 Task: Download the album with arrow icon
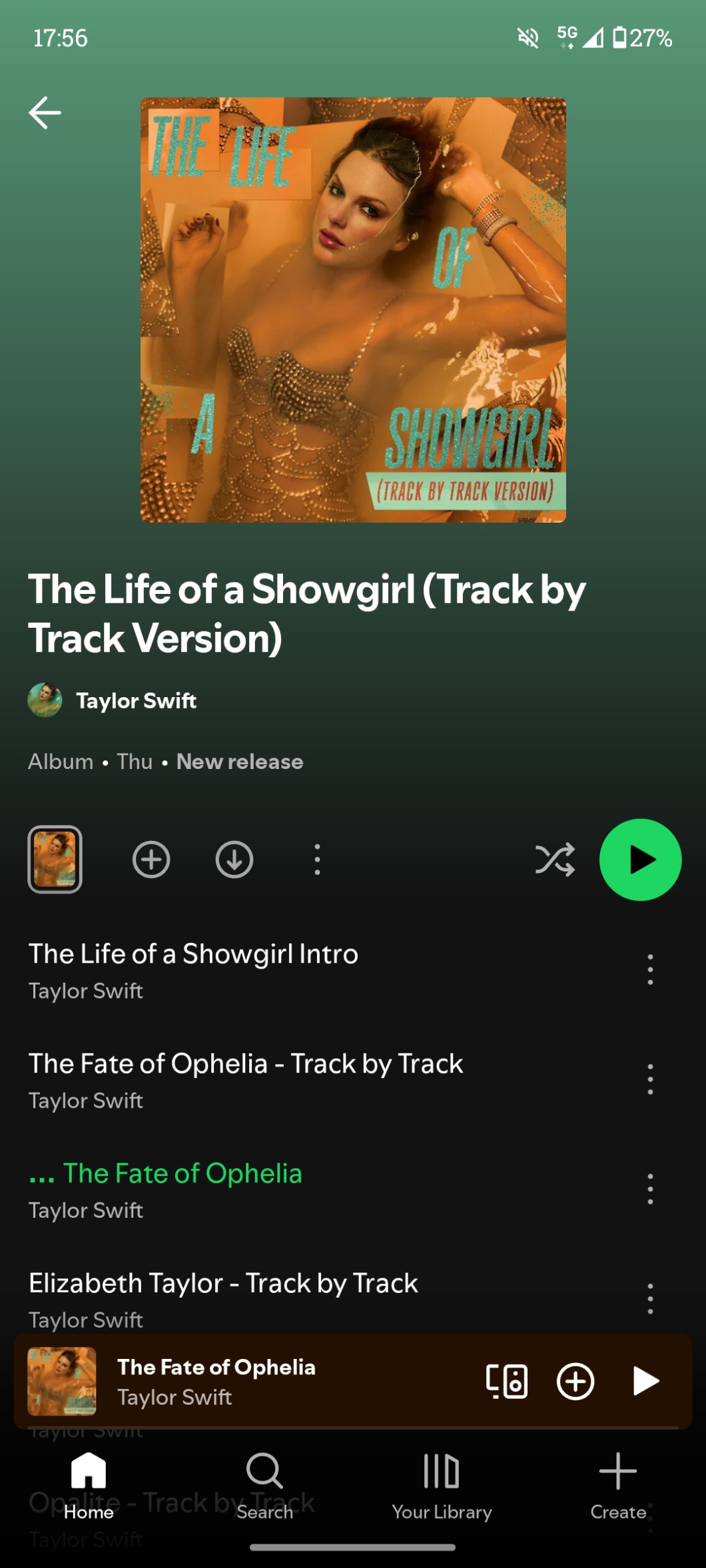click(x=234, y=860)
